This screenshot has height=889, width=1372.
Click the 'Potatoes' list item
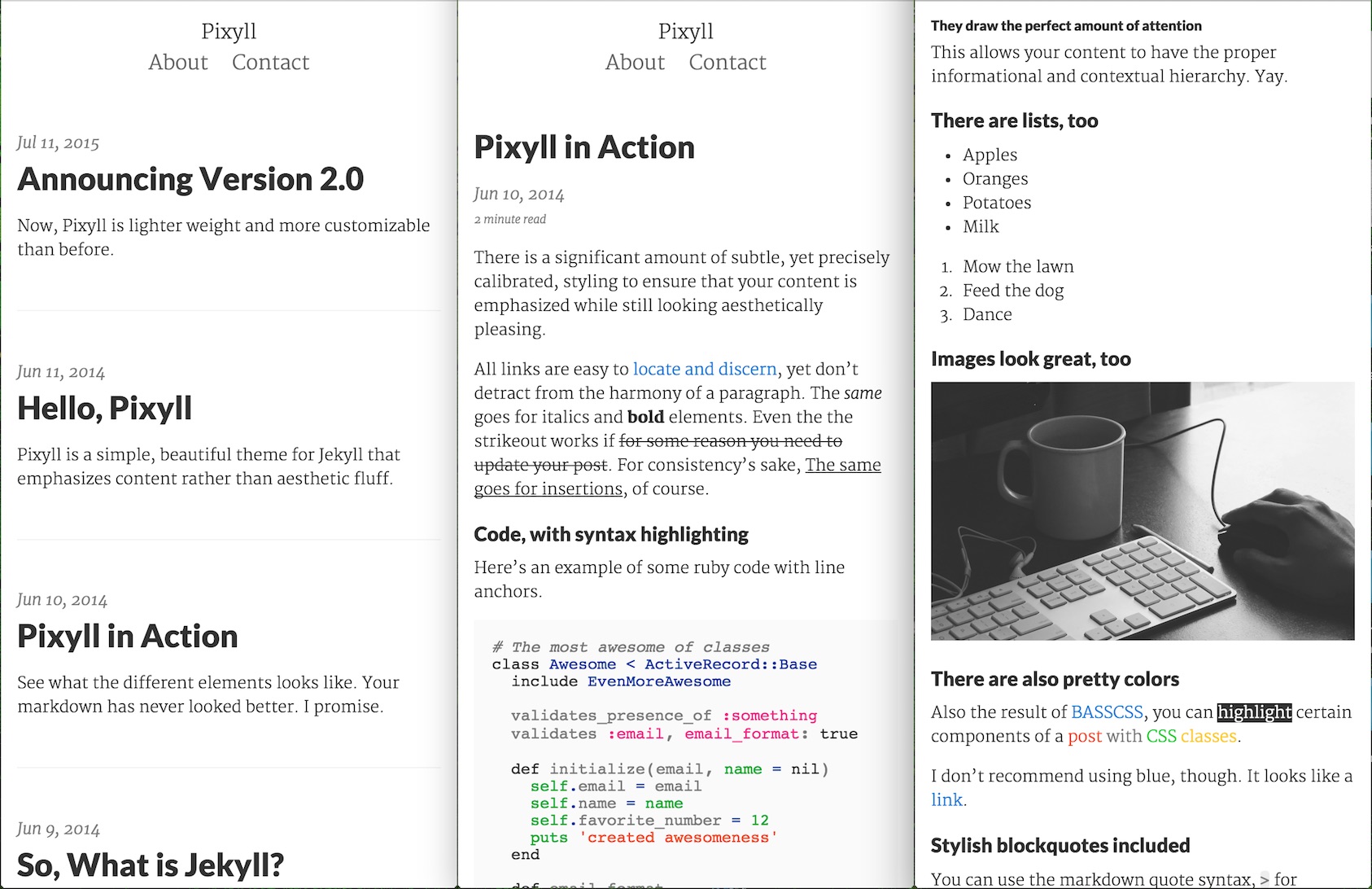tap(997, 202)
